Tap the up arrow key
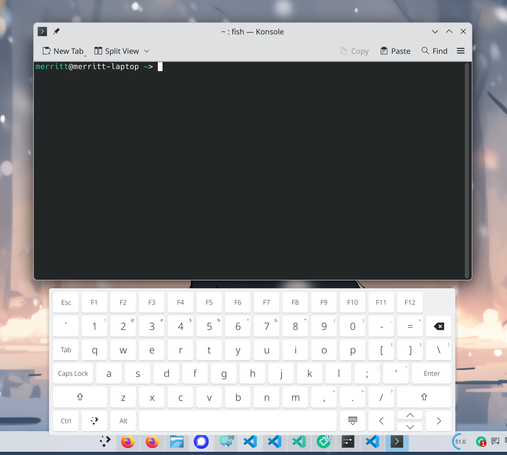 pos(410,415)
